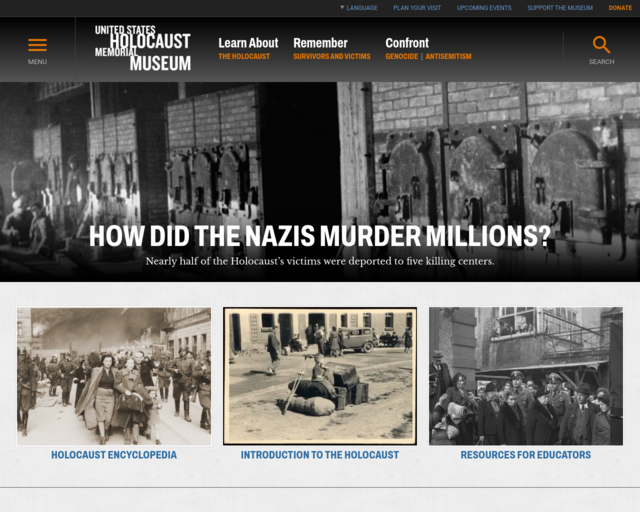
Task: Click the 'Nearly half of the Holocaust's victims' subtitle
Action: tap(320, 261)
